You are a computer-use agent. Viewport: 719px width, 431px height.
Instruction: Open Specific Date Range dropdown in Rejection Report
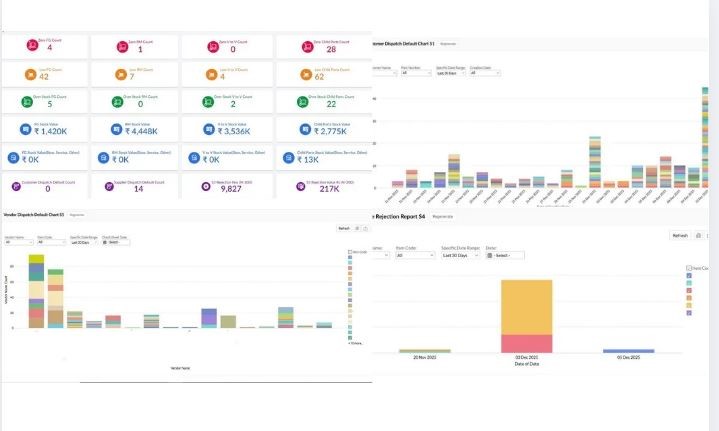pyautogui.click(x=459, y=255)
